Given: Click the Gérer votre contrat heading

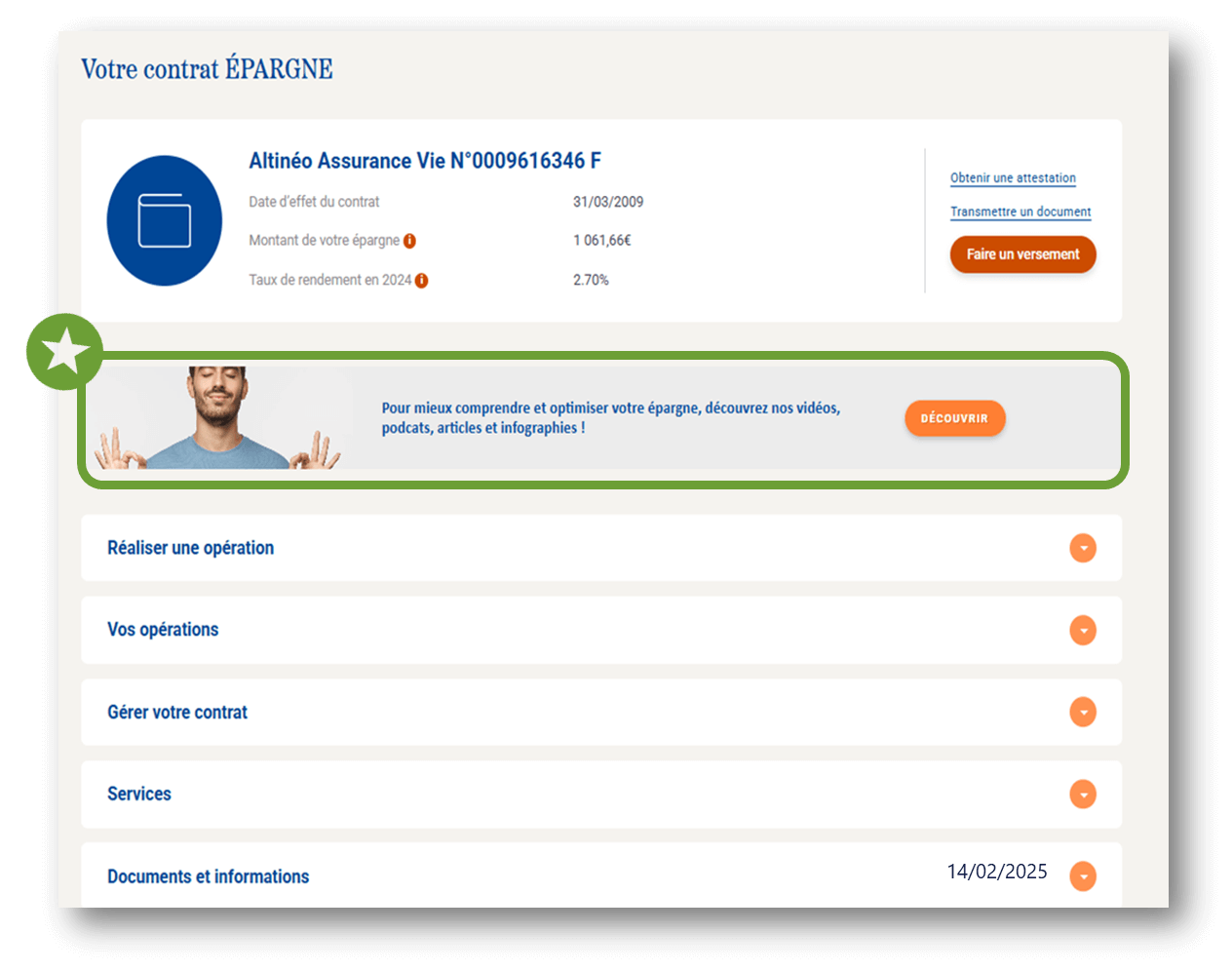Looking at the screenshot, I should (x=177, y=713).
